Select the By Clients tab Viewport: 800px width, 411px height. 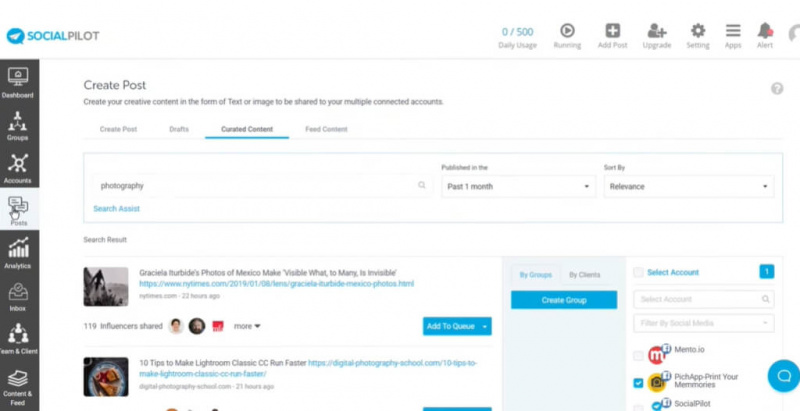[585, 274]
